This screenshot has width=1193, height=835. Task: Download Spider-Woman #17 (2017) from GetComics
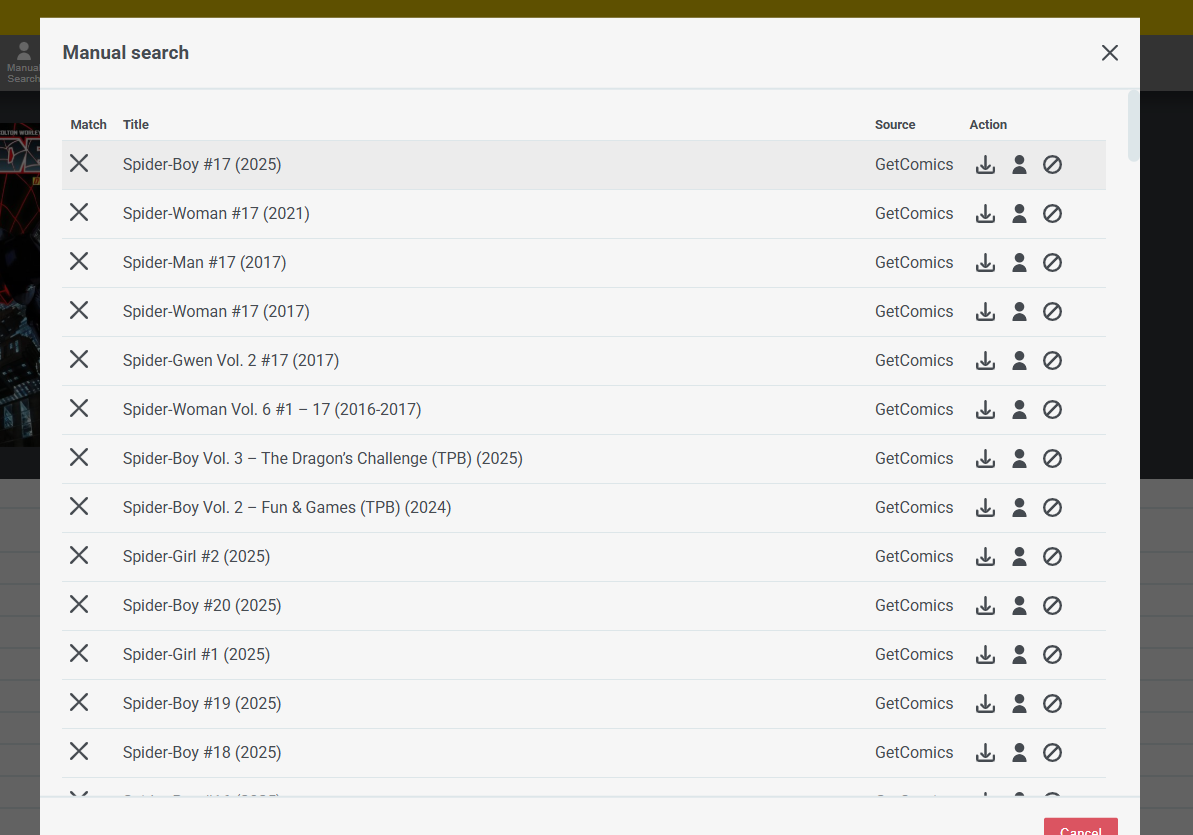point(985,311)
